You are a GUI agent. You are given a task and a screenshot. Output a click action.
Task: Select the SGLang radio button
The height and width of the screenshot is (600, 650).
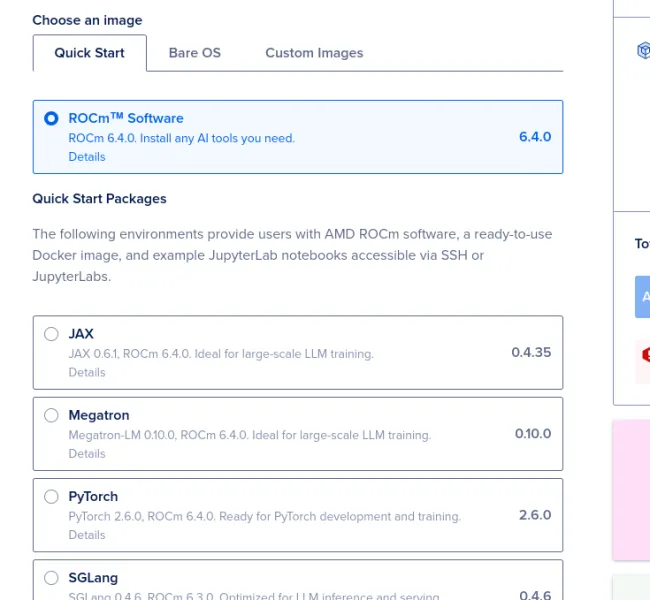[51, 578]
